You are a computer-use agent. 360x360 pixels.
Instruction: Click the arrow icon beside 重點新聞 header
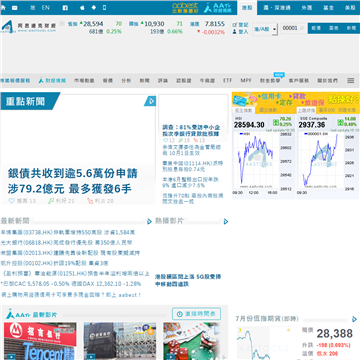[150, 101]
